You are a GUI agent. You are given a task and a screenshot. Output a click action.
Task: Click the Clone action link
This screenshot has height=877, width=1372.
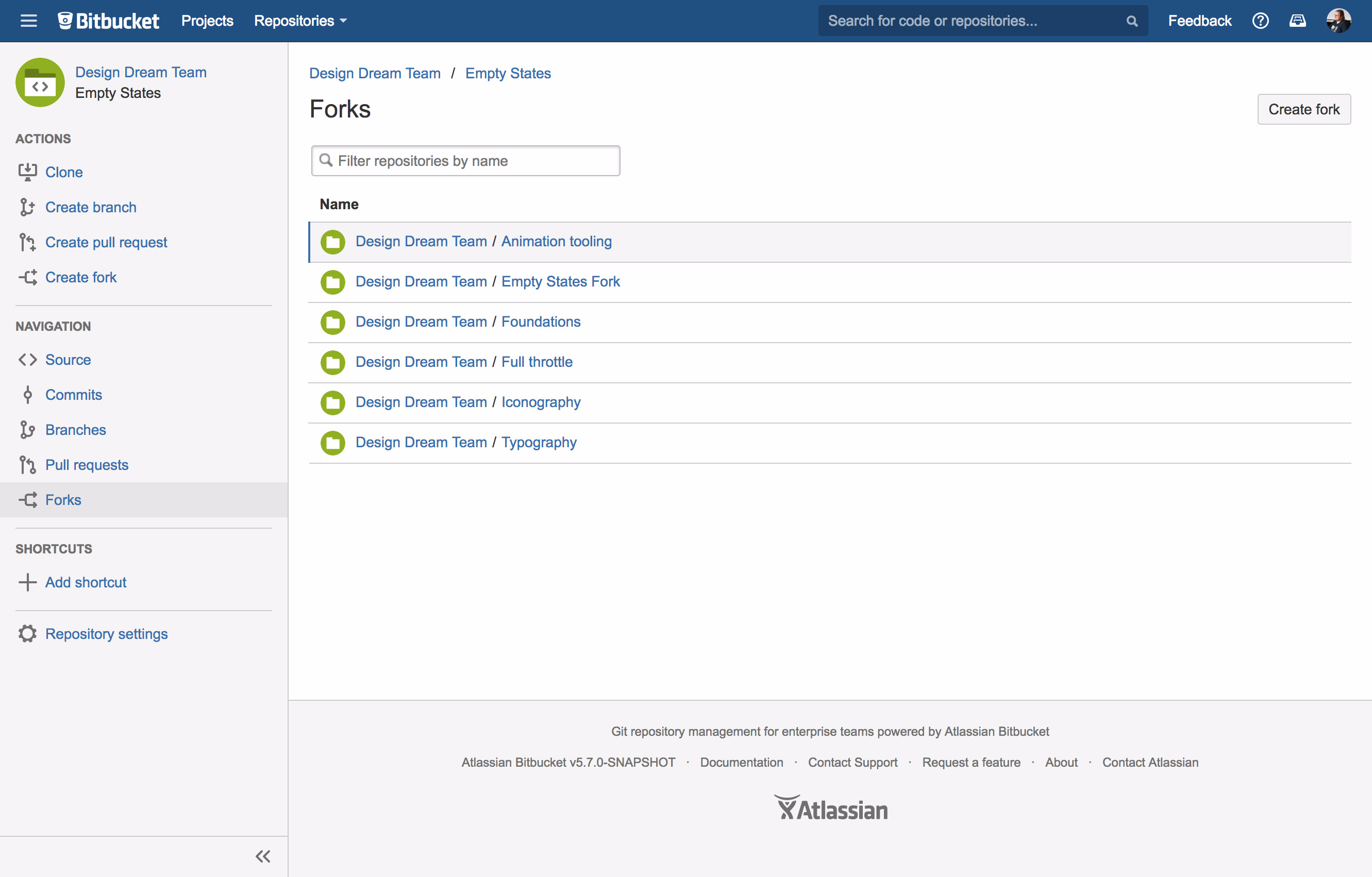tap(64, 172)
